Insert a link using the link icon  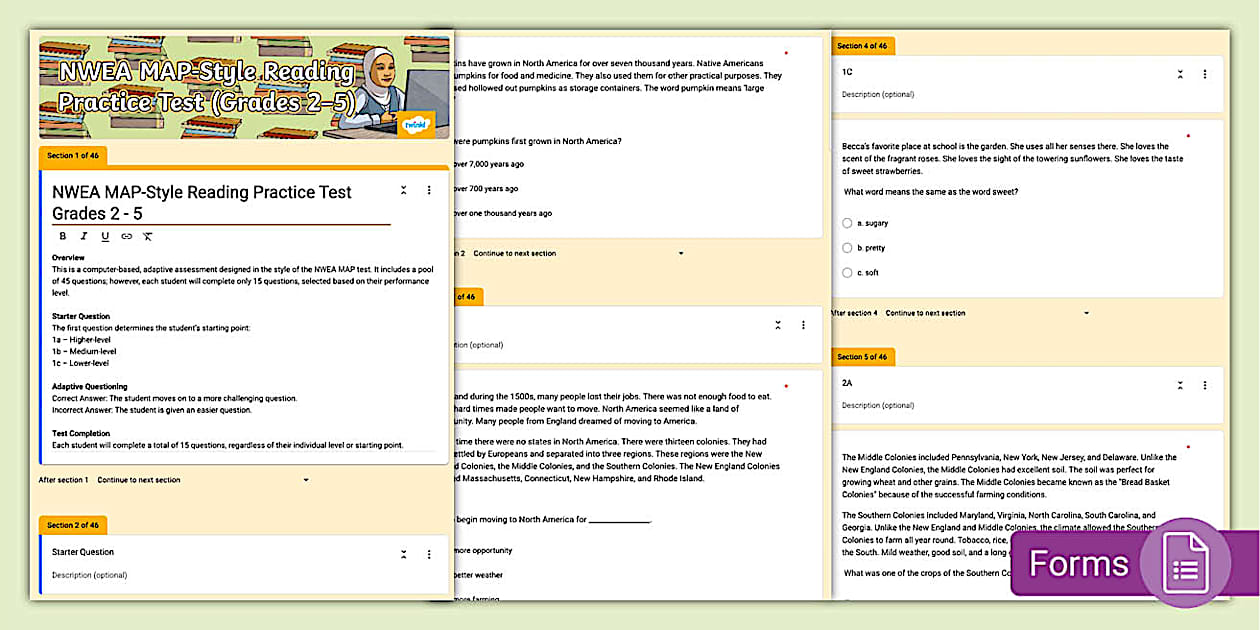[126, 236]
